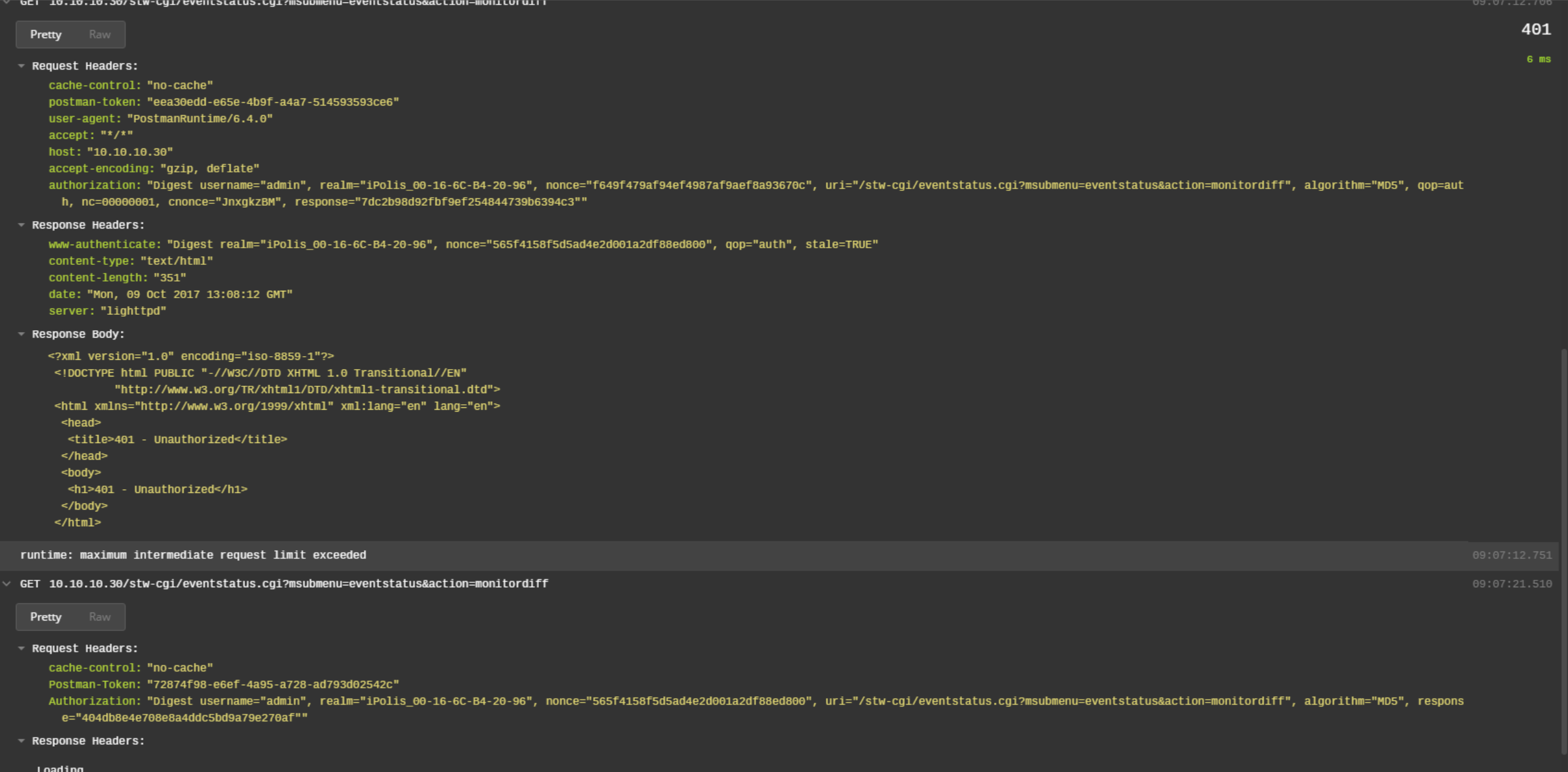Collapse the first GET eventstatus.cgi request entry
The height and width of the screenshot is (772, 1568).
tap(6, 3)
